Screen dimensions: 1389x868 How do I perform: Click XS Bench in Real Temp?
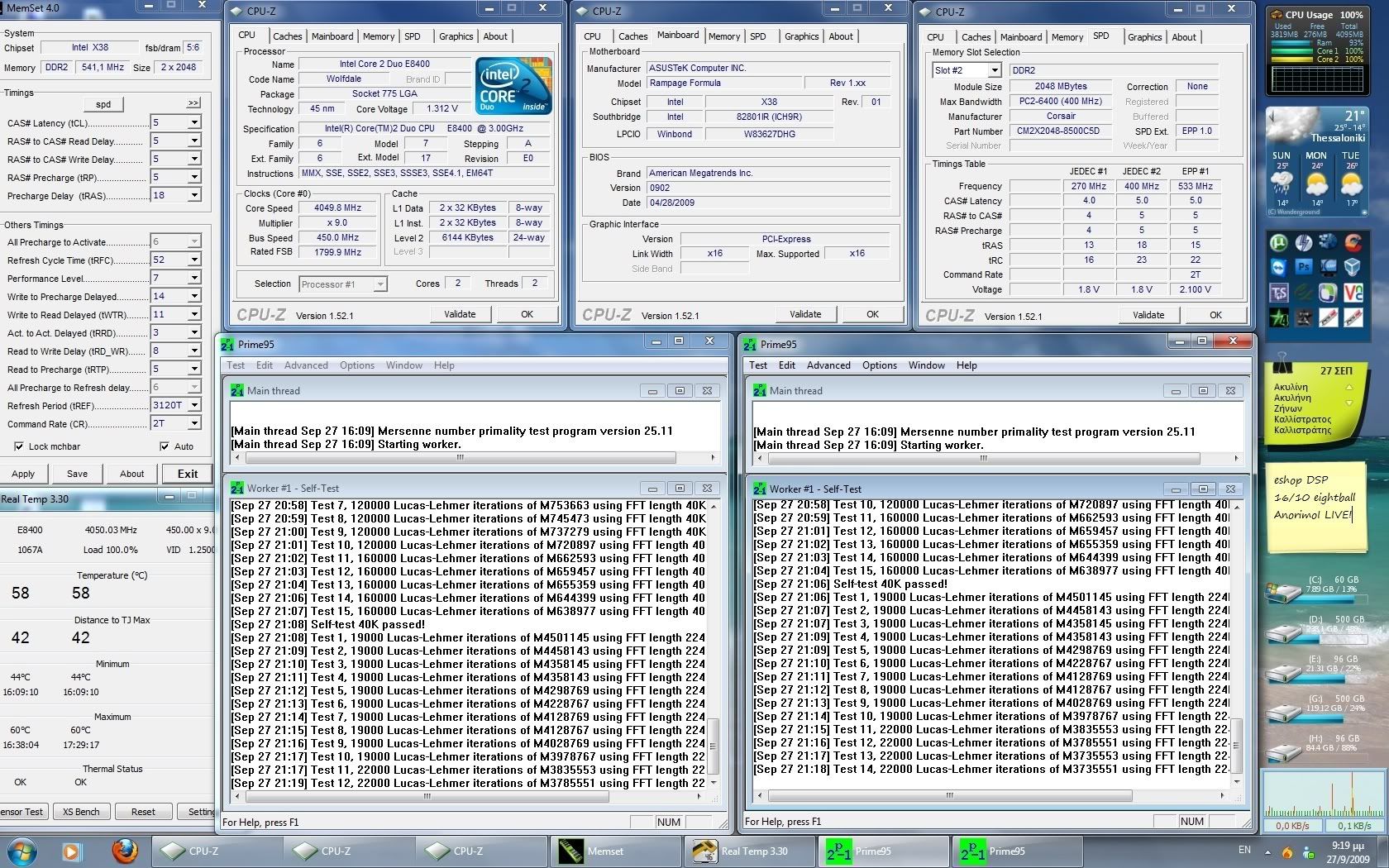(x=81, y=812)
